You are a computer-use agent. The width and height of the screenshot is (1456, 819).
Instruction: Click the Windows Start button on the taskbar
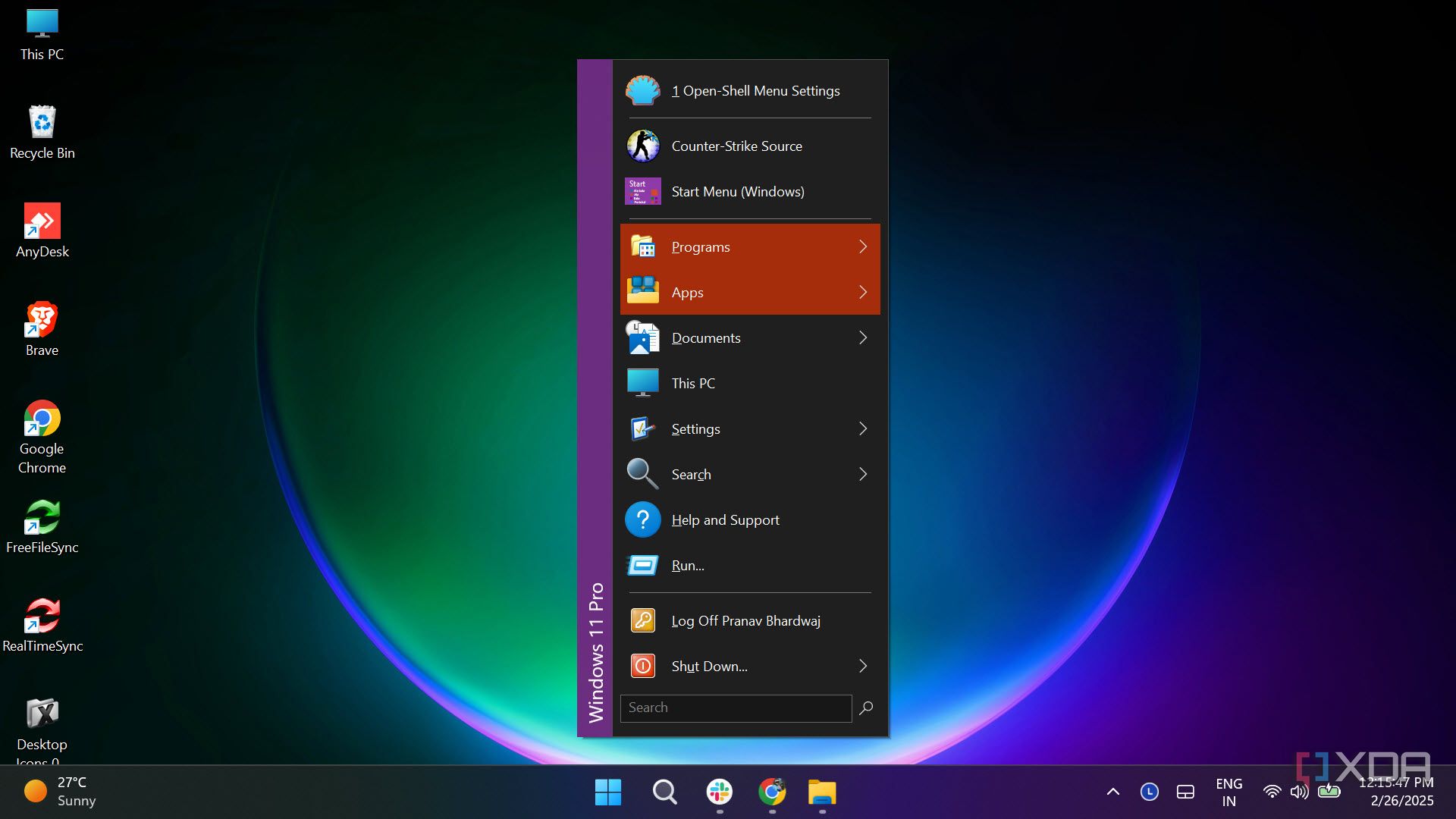click(x=607, y=792)
